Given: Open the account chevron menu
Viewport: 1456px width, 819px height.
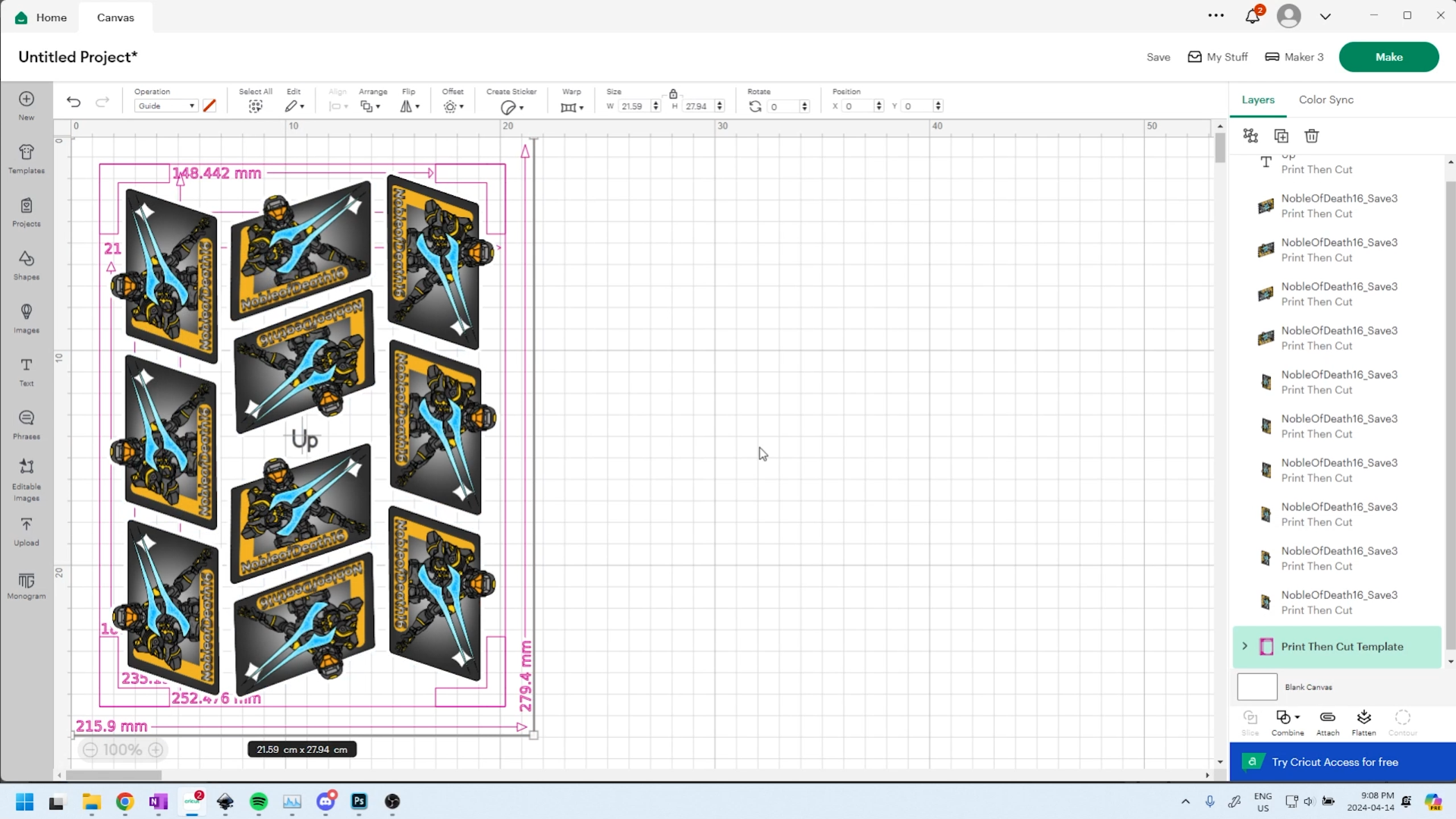Looking at the screenshot, I should tap(1325, 16).
